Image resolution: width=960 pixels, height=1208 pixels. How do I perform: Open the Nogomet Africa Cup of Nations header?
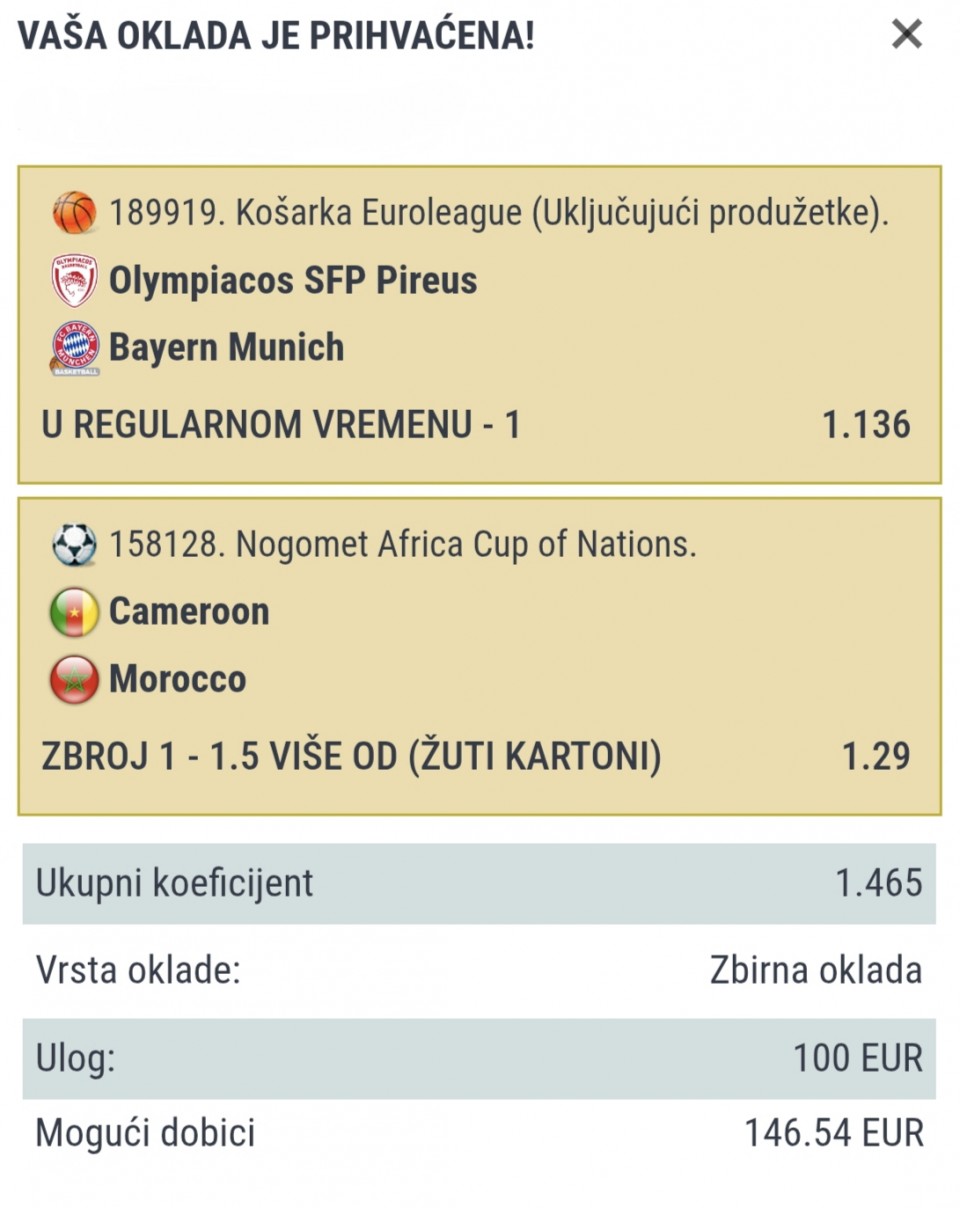(402, 545)
